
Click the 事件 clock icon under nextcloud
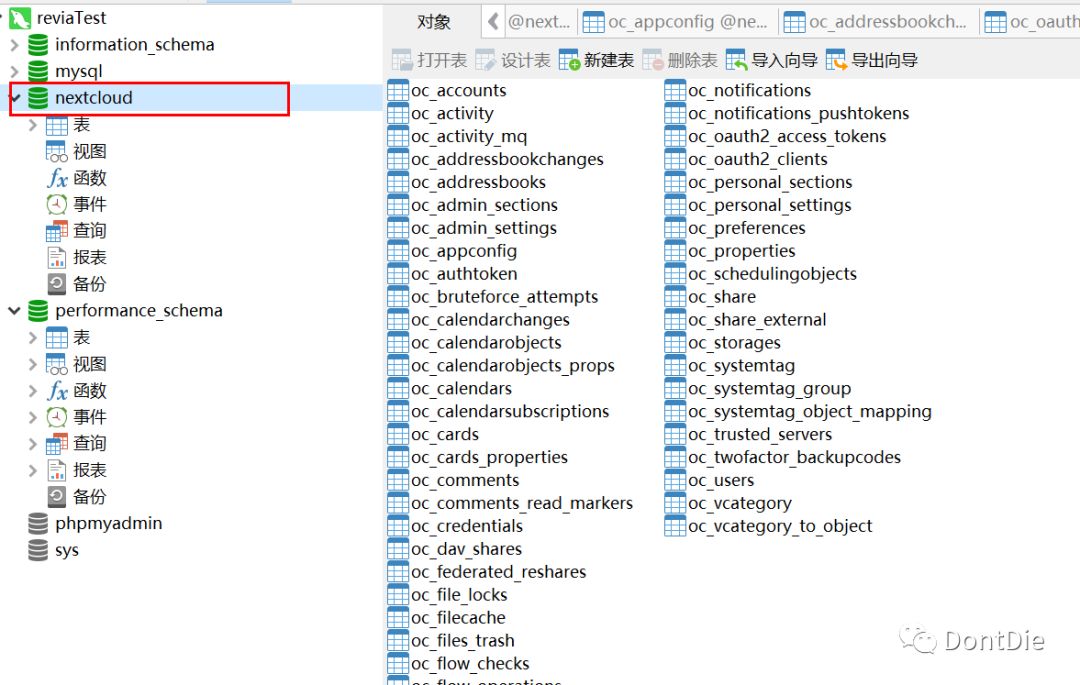coord(57,204)
